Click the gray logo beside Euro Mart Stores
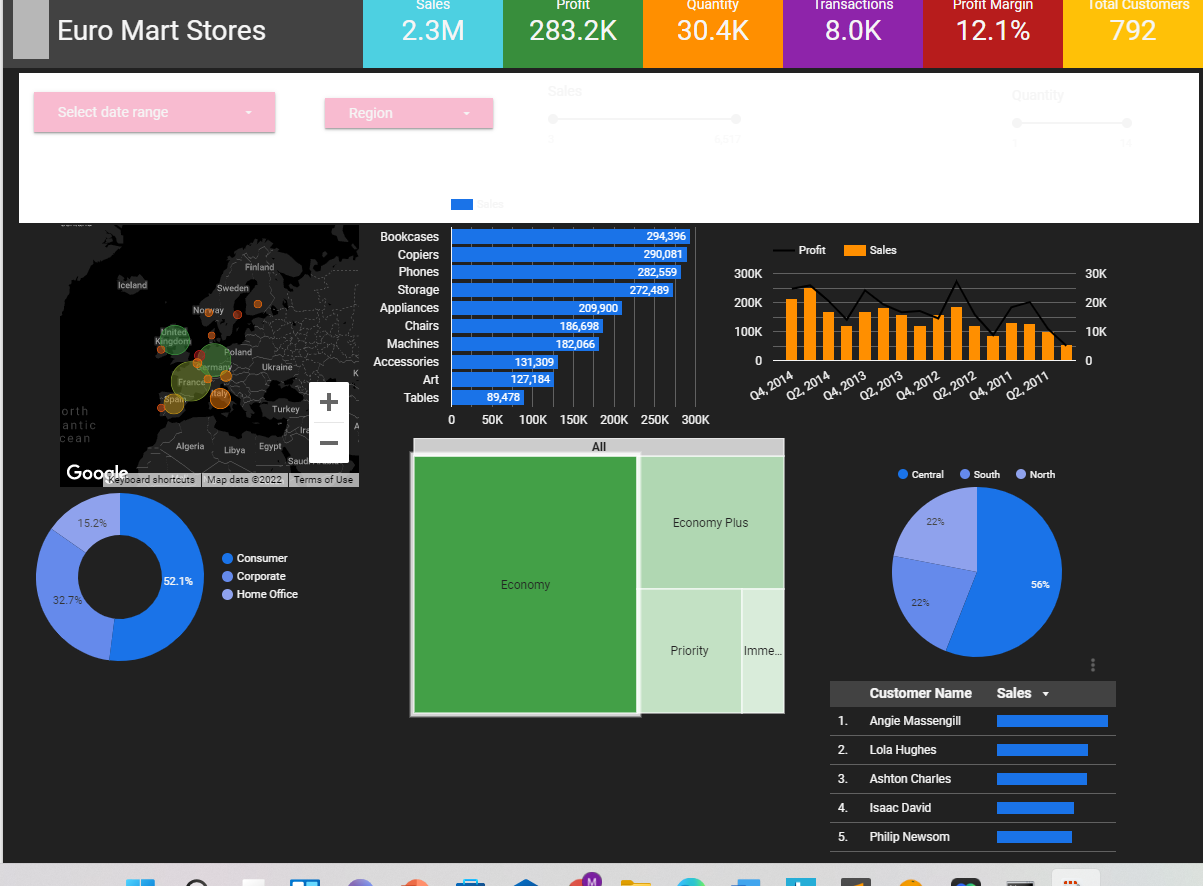Viewport: 1203px width, 886px height. [x=30, y=30]
